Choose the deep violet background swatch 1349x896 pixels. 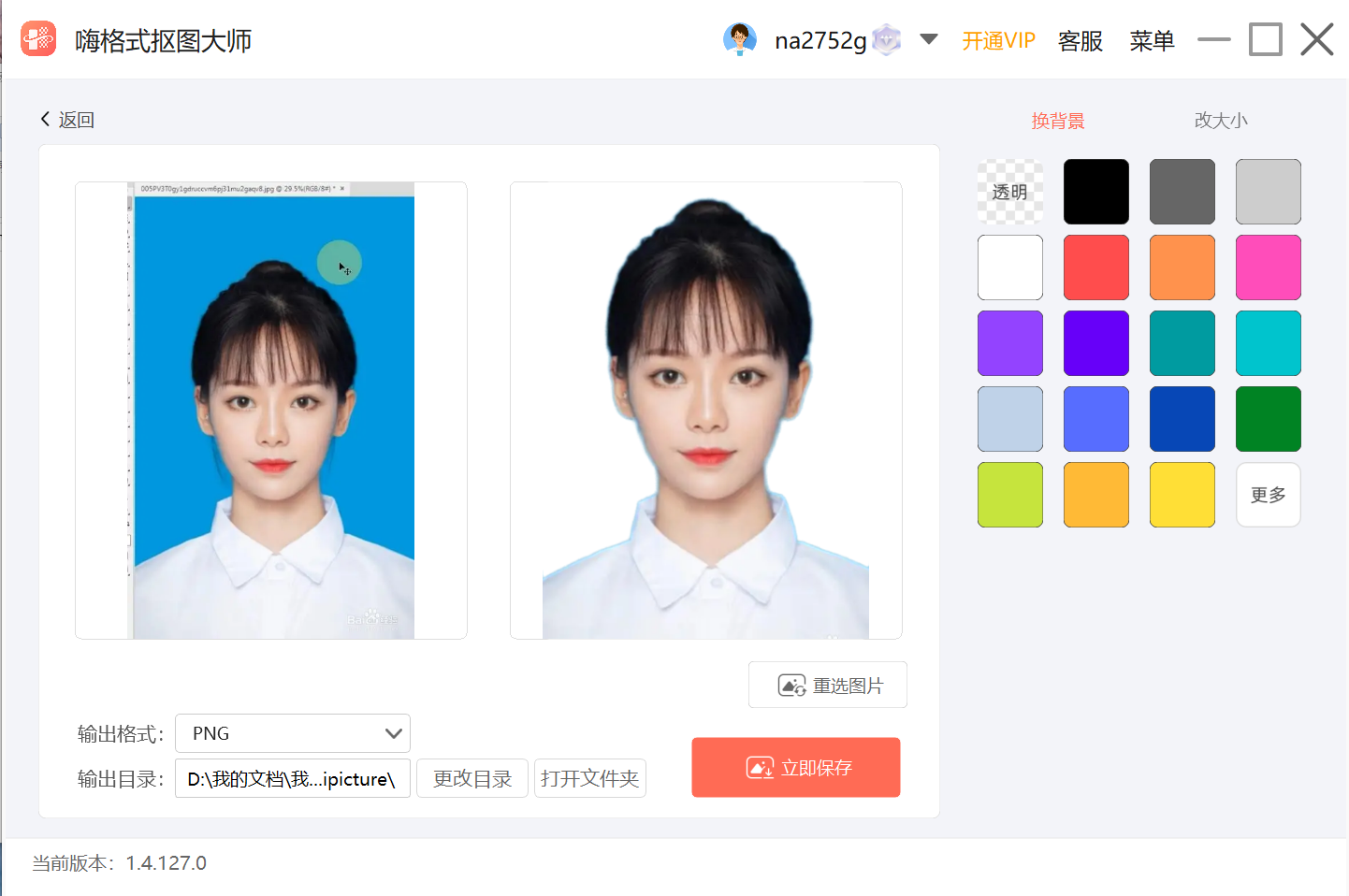point(1096,343)
